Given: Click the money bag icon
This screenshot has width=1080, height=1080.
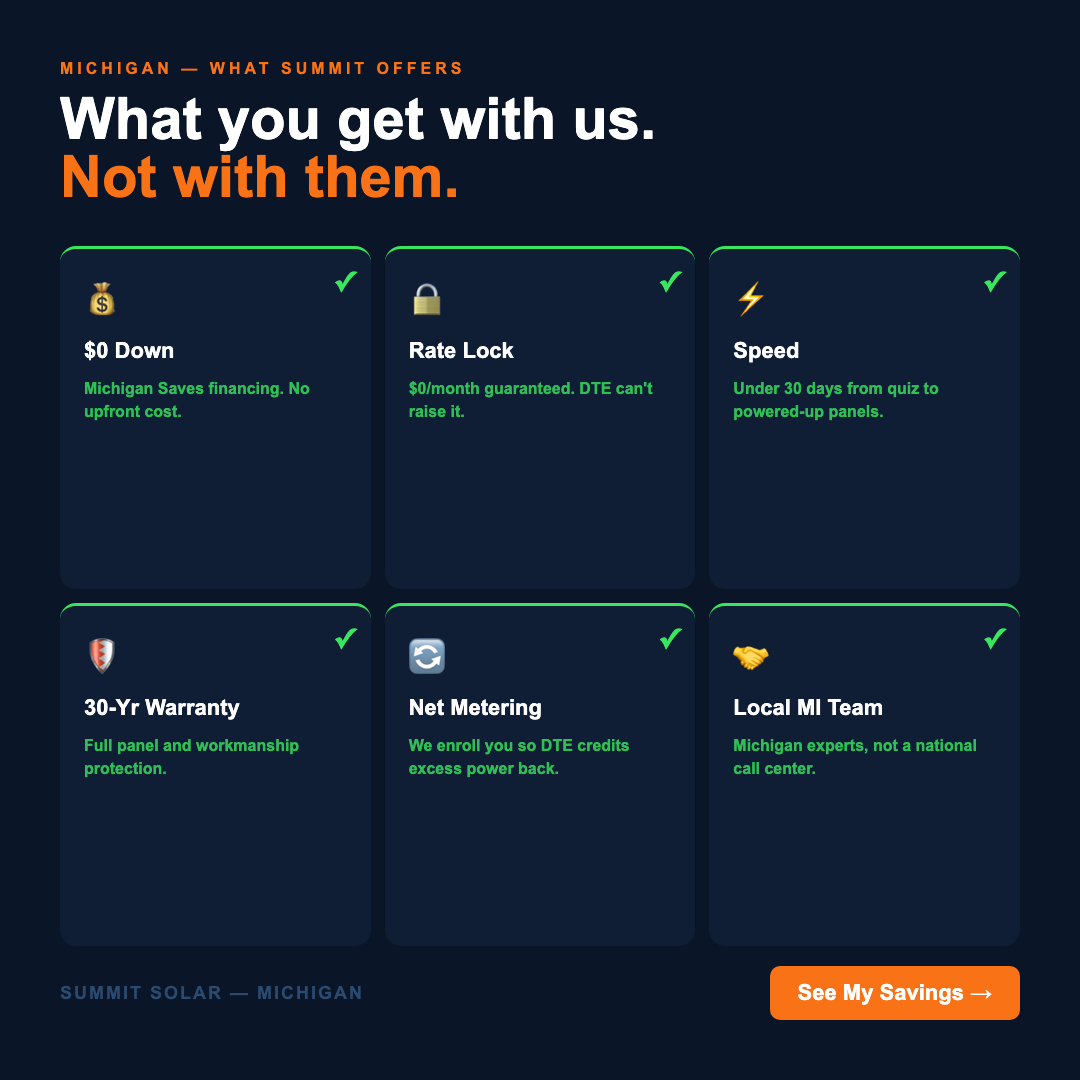Looking at the screenshot, I should 101,299.
